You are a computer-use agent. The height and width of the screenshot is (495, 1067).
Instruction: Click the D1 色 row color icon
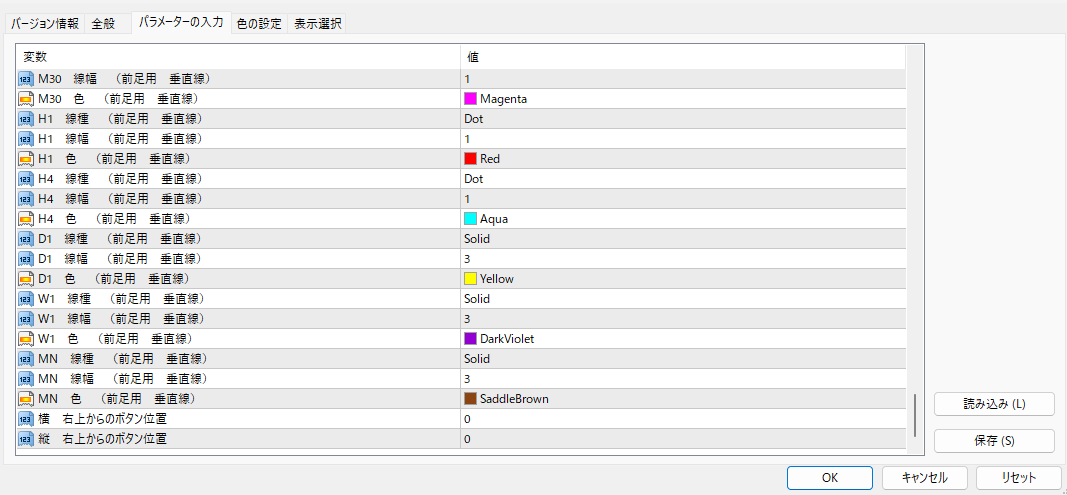coord(26,279)
